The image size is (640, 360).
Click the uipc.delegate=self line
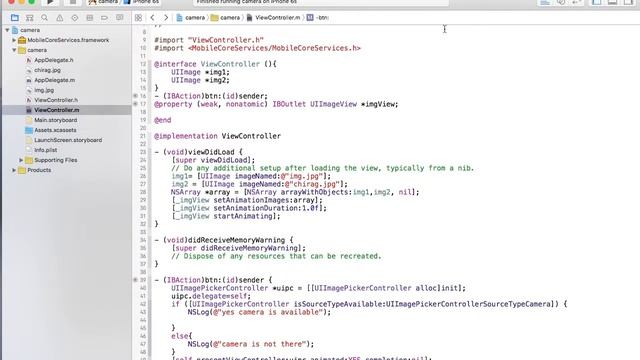point(211,296)
